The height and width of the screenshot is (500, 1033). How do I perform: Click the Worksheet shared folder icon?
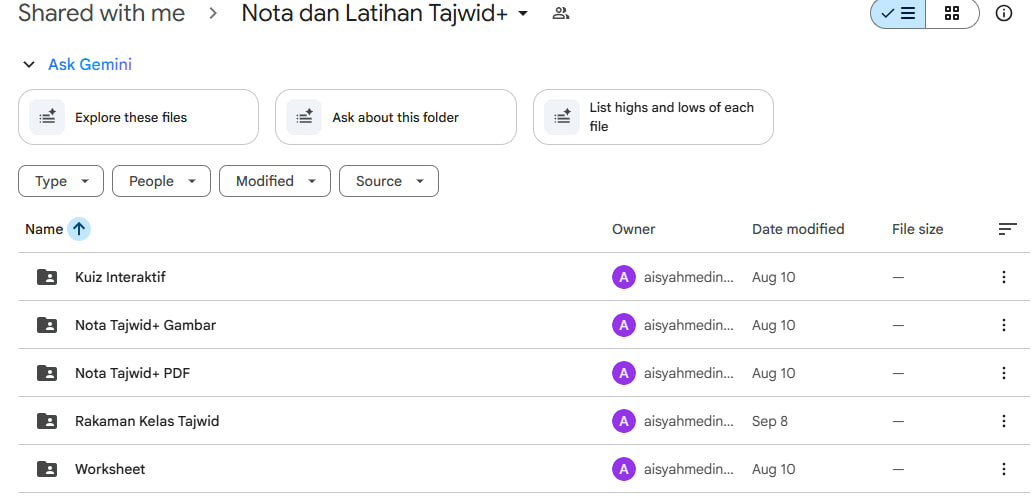click(46, 469)
